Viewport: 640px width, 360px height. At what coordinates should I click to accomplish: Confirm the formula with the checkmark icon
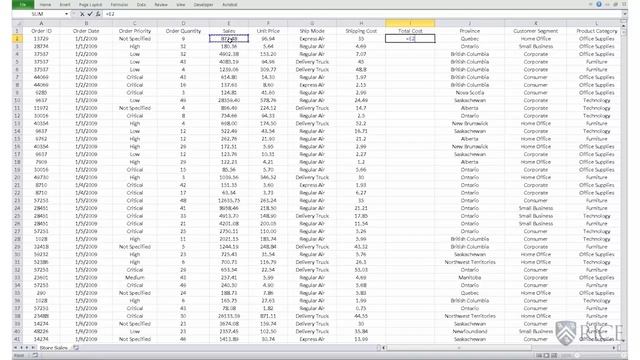(90, 14)
